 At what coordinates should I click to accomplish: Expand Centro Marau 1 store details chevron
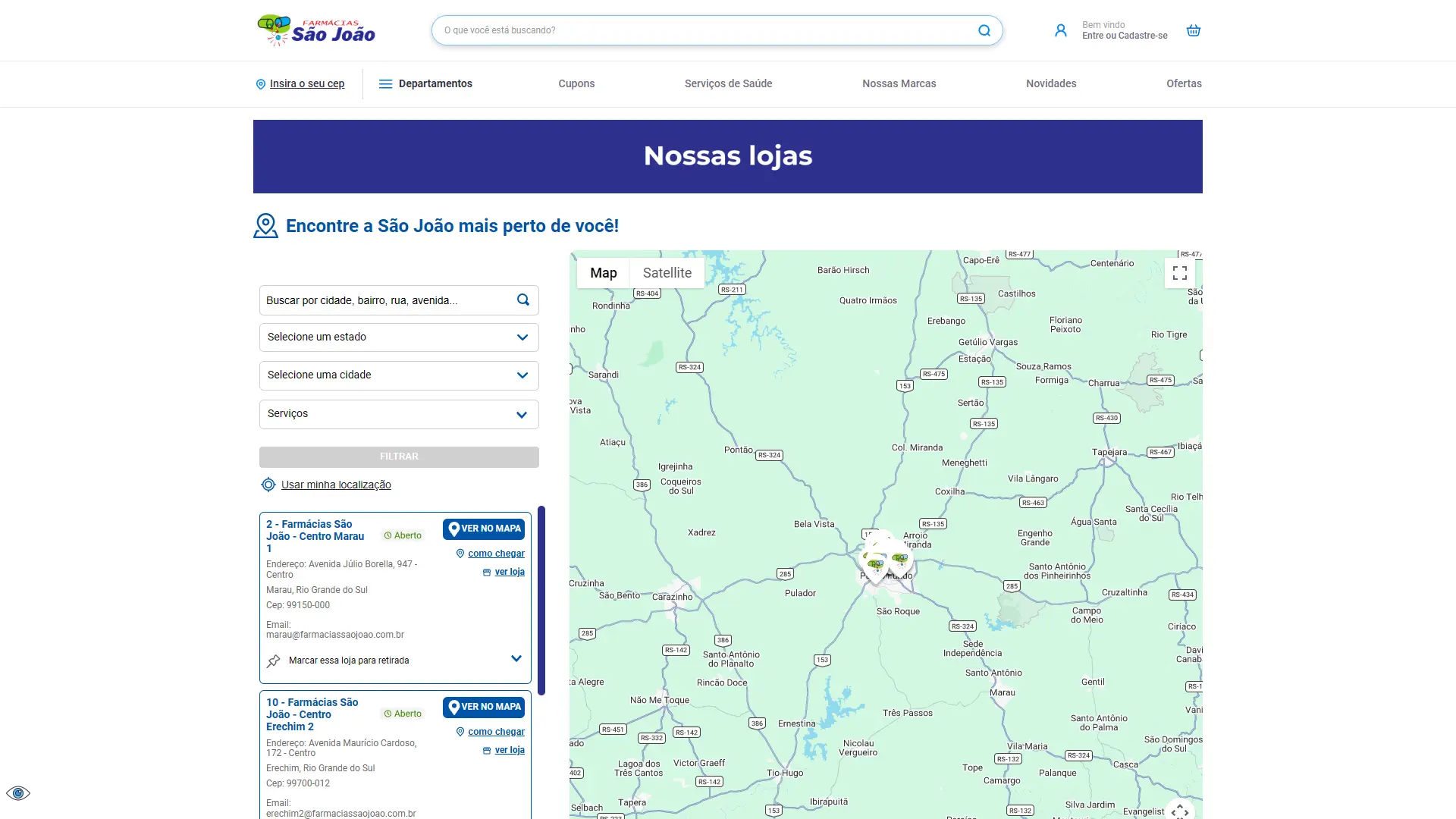(x=516, y=658)
